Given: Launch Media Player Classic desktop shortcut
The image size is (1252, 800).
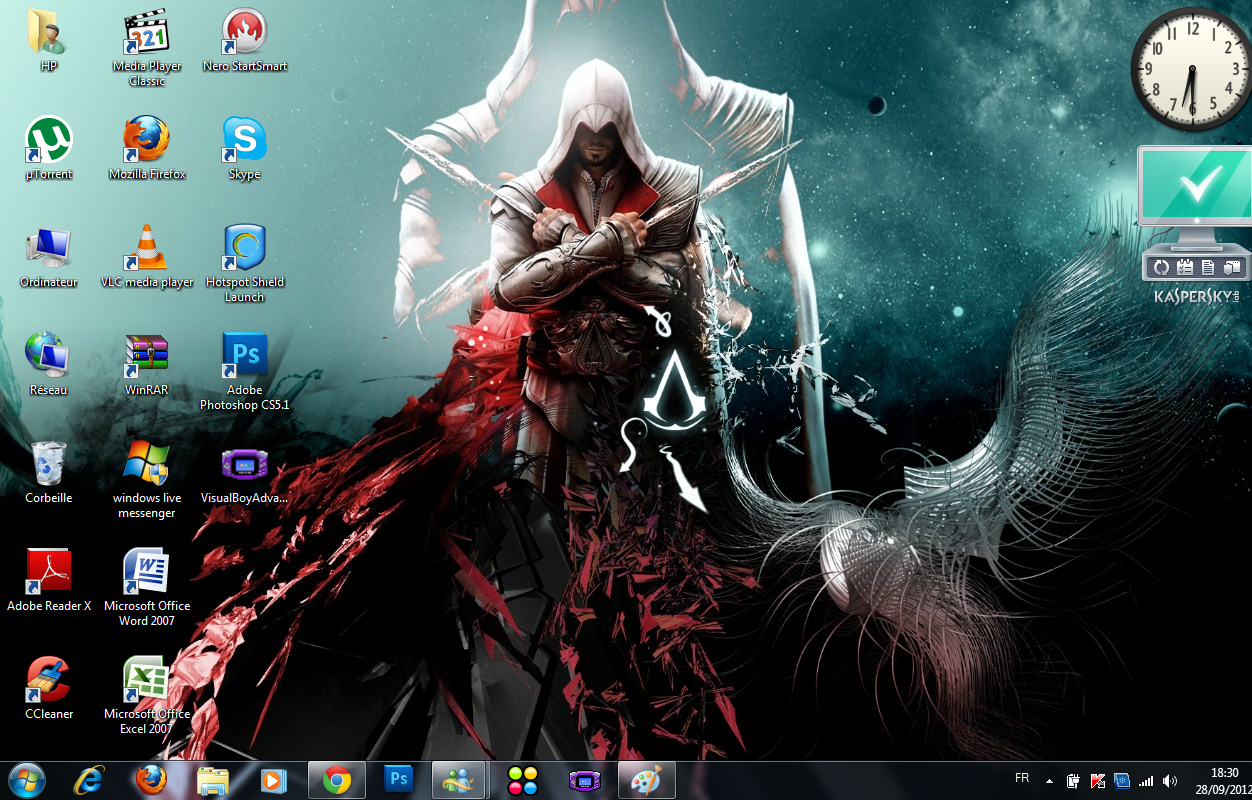Looking at the screenshot, I should tap(147, 48).
